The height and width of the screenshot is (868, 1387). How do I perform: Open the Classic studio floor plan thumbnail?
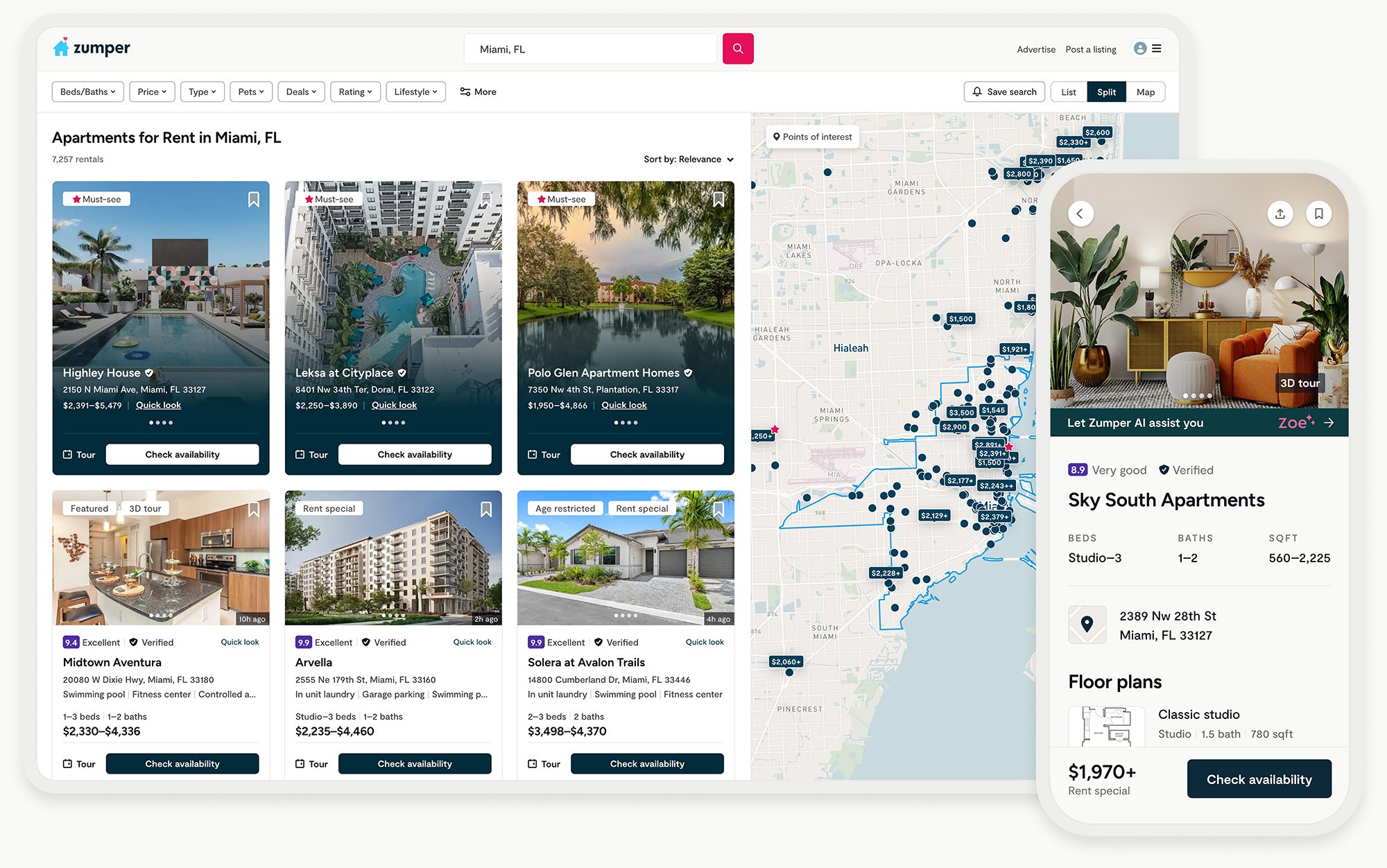[1107, 726]
